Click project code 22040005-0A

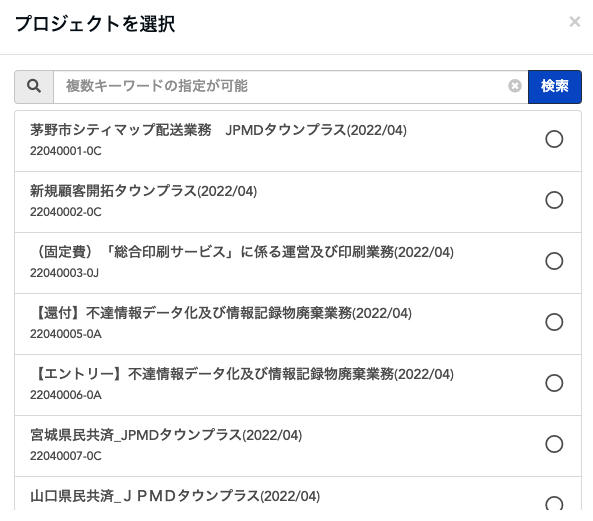(66, 334)
